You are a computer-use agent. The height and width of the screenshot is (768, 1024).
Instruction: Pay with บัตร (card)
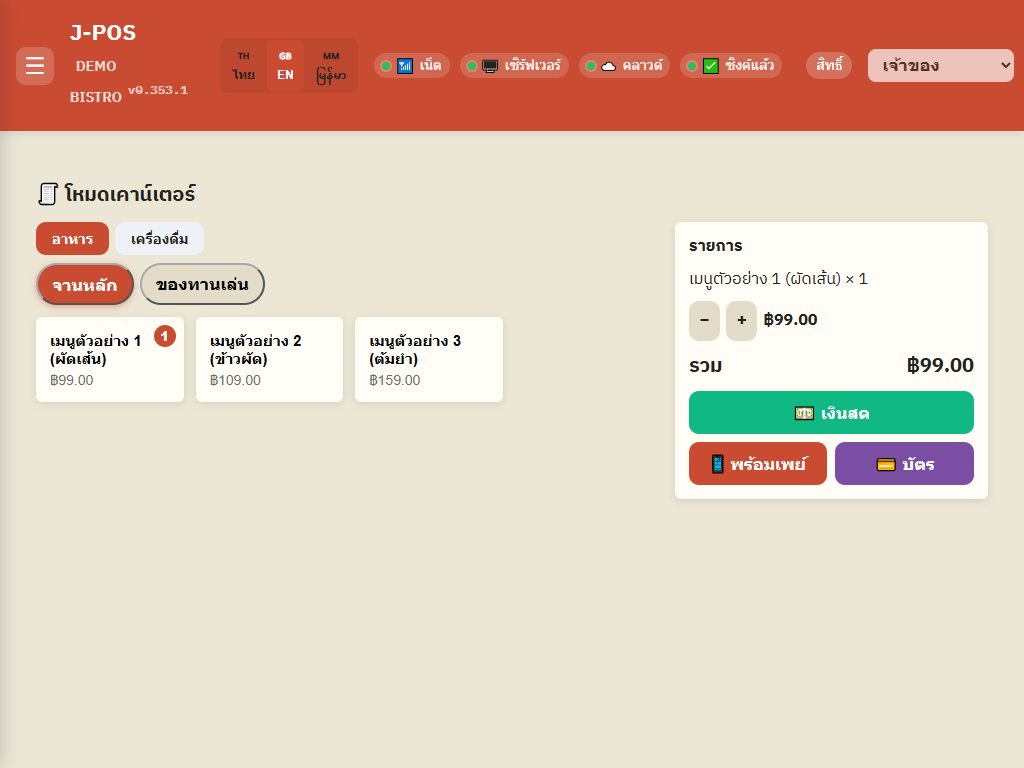point(904,464)
